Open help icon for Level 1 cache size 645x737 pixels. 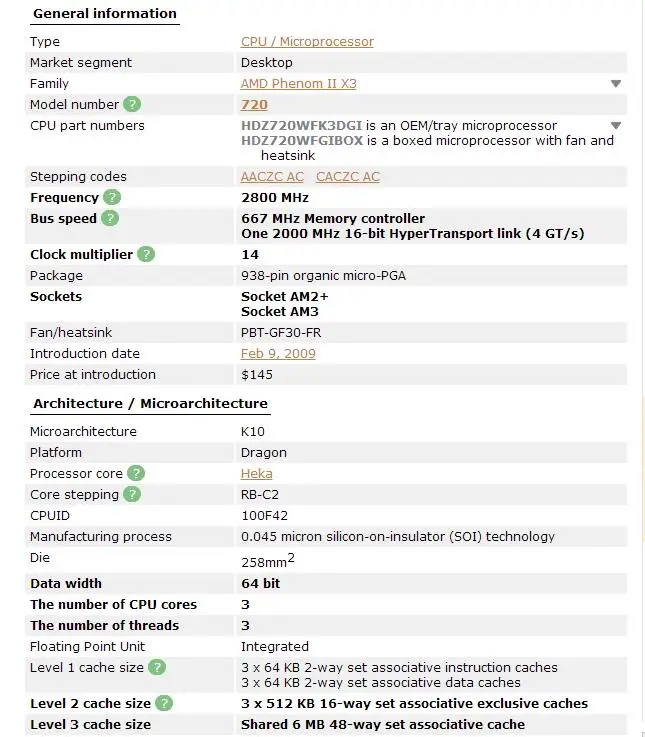(157, 668)
